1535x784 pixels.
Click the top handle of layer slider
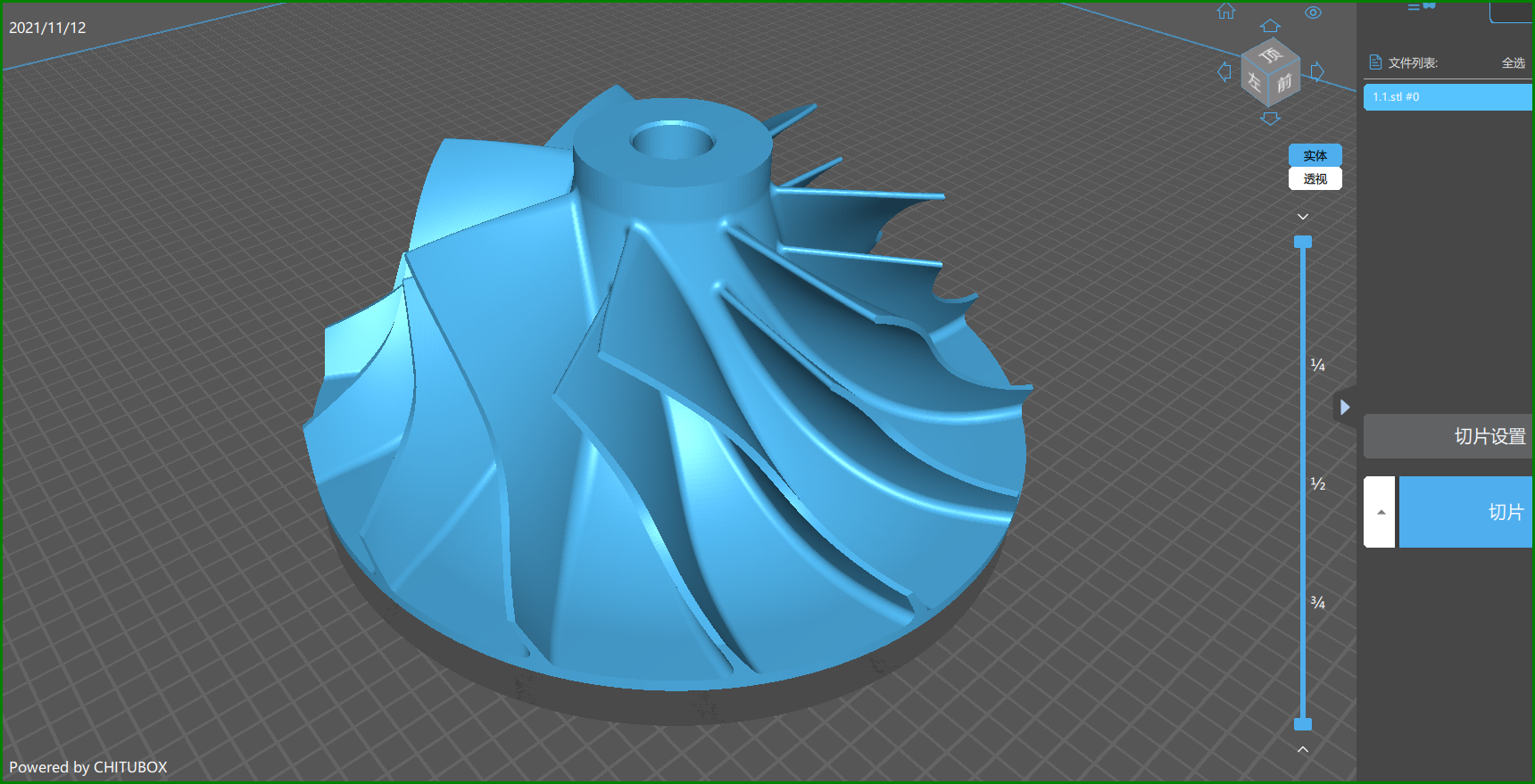coord(1303,242)
